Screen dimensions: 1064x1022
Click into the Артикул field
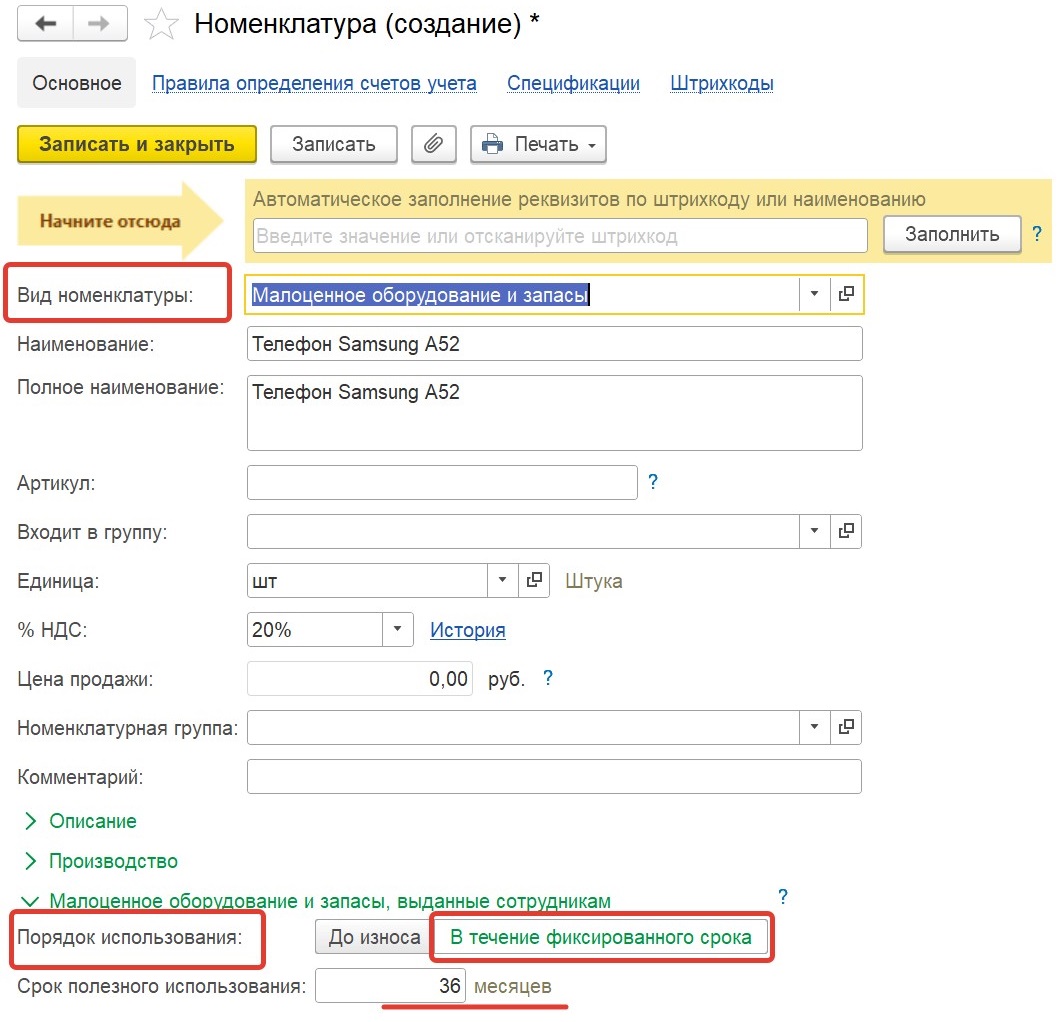click(442, 482)
